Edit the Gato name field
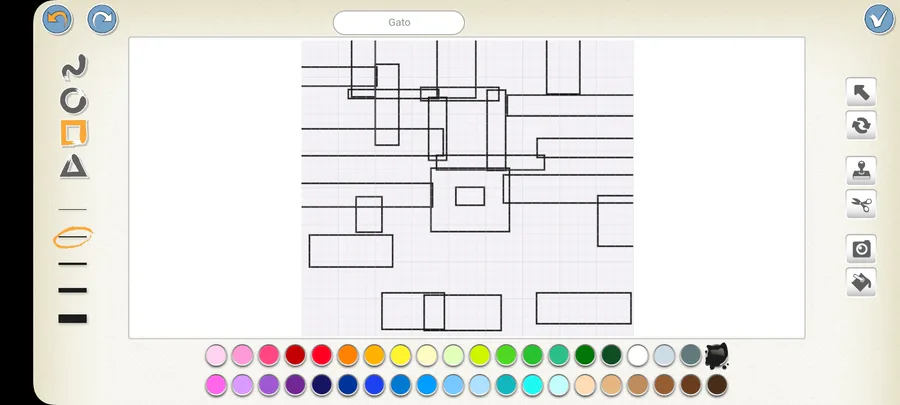The width and height of the screenshot is (900, 405). (399, 22)
